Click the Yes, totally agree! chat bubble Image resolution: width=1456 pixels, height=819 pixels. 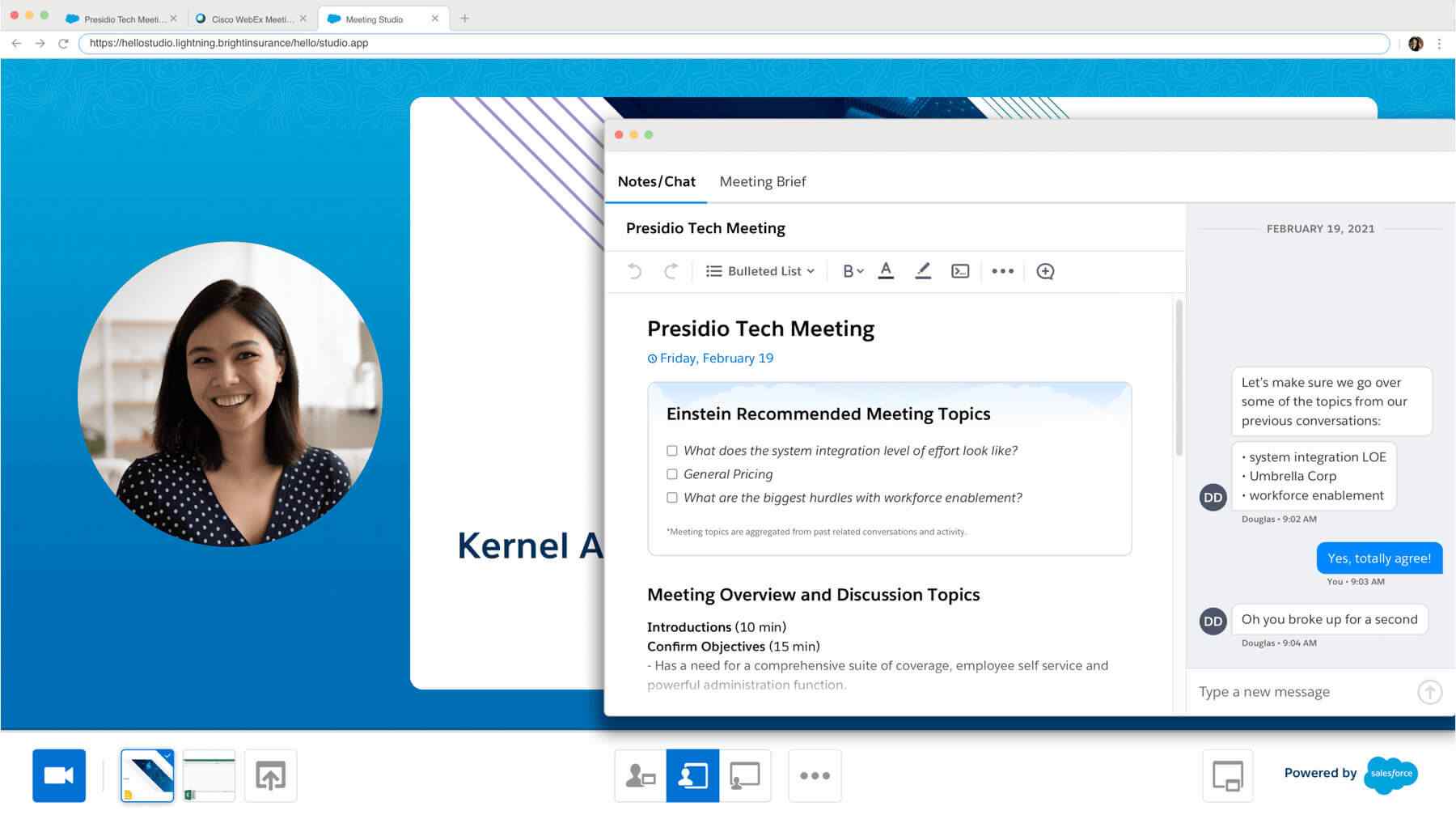pyautogui.click(x=1379, y=558)
